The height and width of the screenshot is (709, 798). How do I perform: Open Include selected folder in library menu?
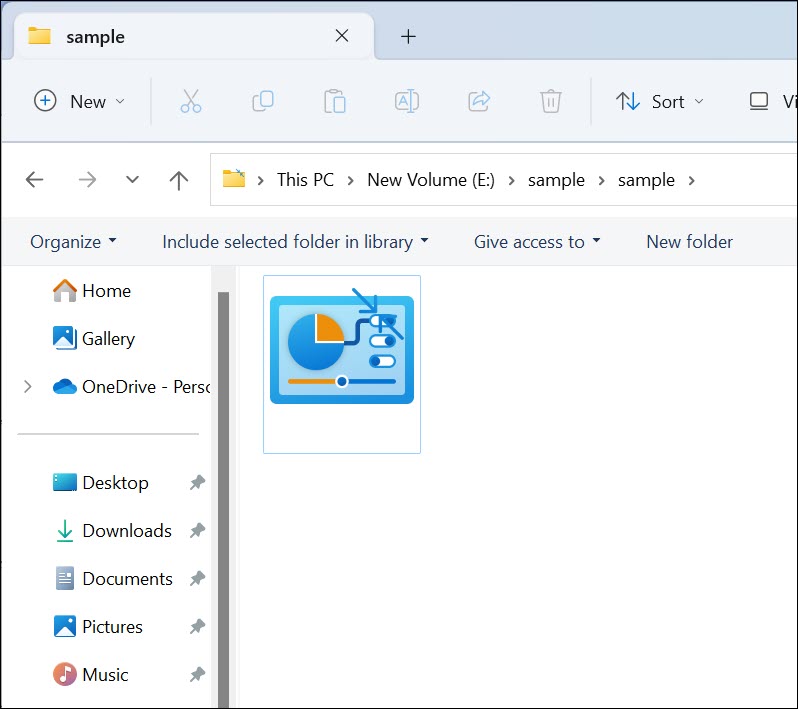295,242
